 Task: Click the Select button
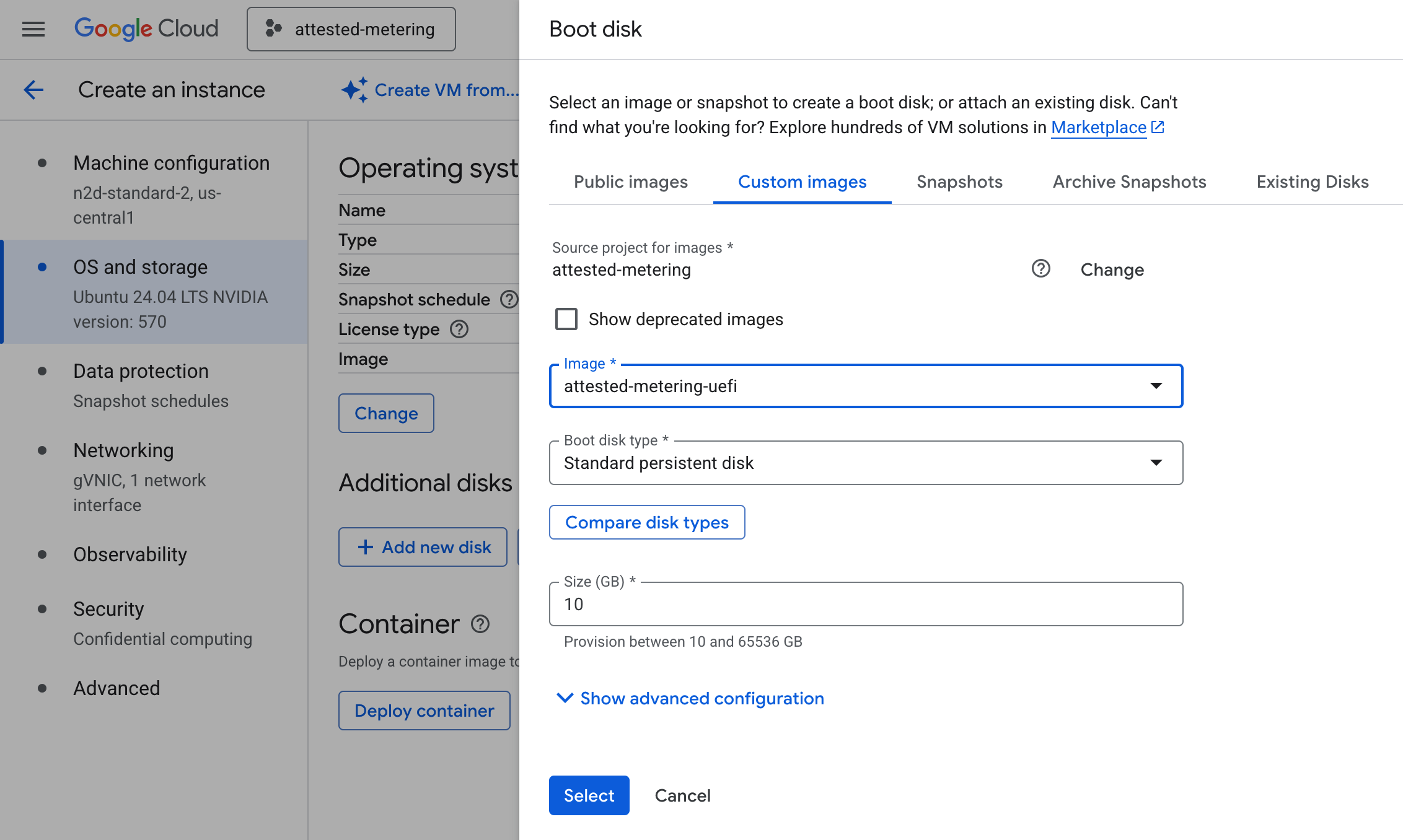pyautogui.click(x=589, y=795)
